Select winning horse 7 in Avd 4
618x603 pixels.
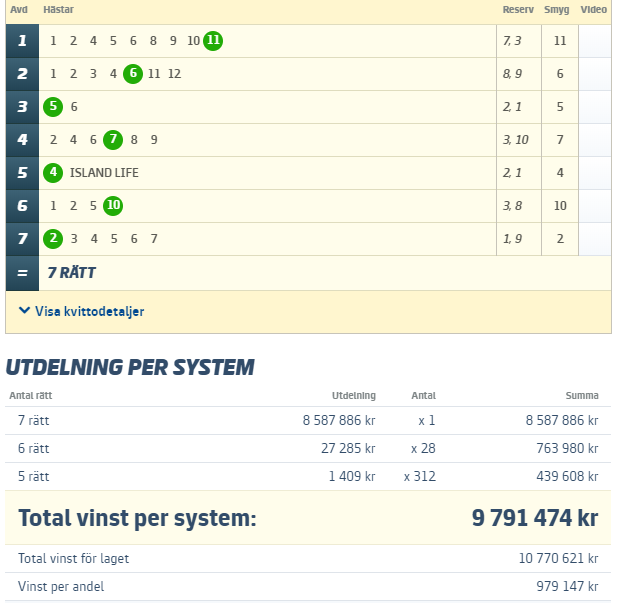pyautogui.click(x=113, y=140)
